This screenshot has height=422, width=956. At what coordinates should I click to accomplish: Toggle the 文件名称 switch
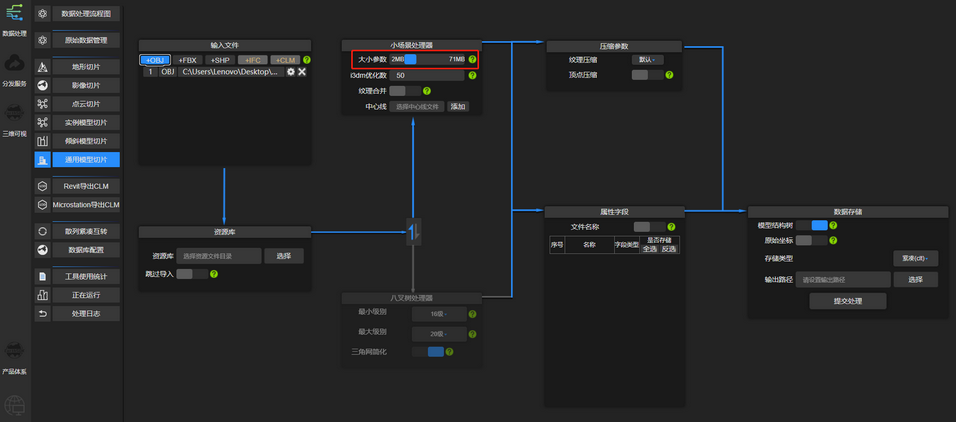pos(650,227)
